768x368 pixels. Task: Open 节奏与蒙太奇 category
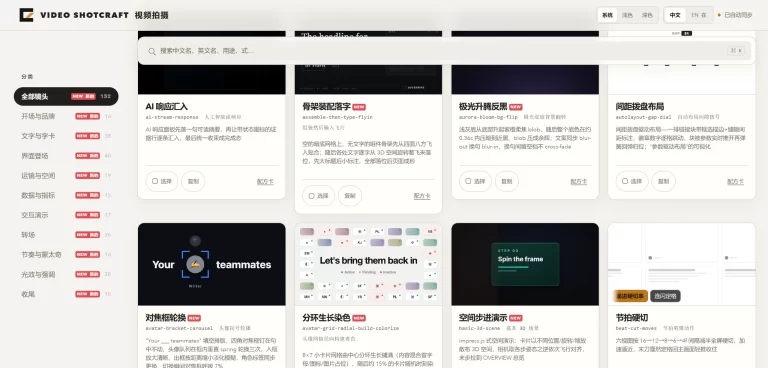66,254
